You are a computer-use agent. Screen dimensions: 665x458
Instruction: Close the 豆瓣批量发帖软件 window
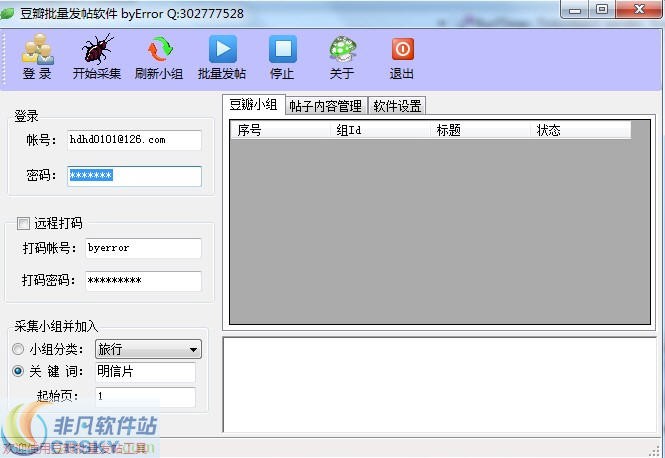point(639,10)
